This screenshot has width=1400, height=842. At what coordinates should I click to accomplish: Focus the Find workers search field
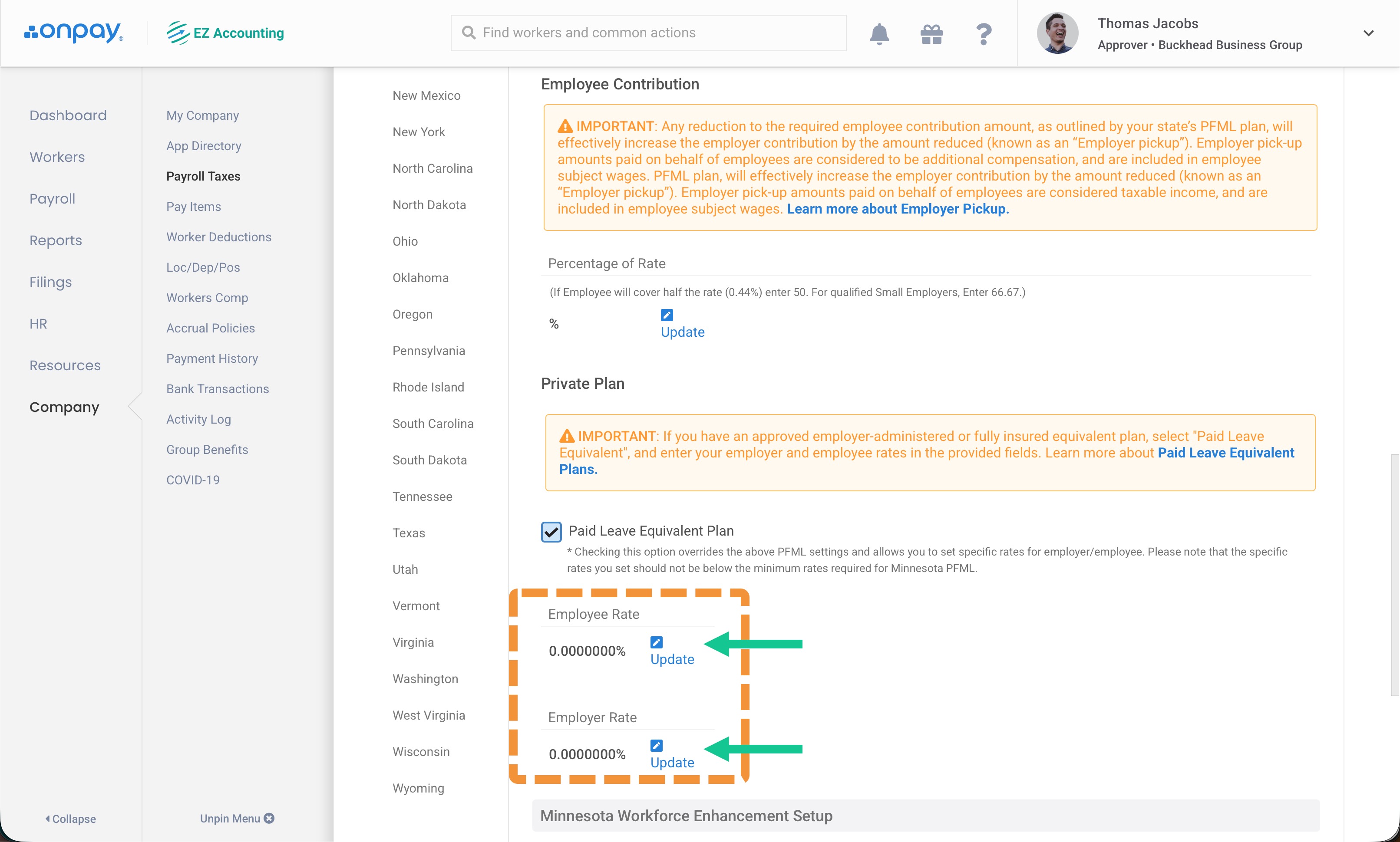point(648,33)
